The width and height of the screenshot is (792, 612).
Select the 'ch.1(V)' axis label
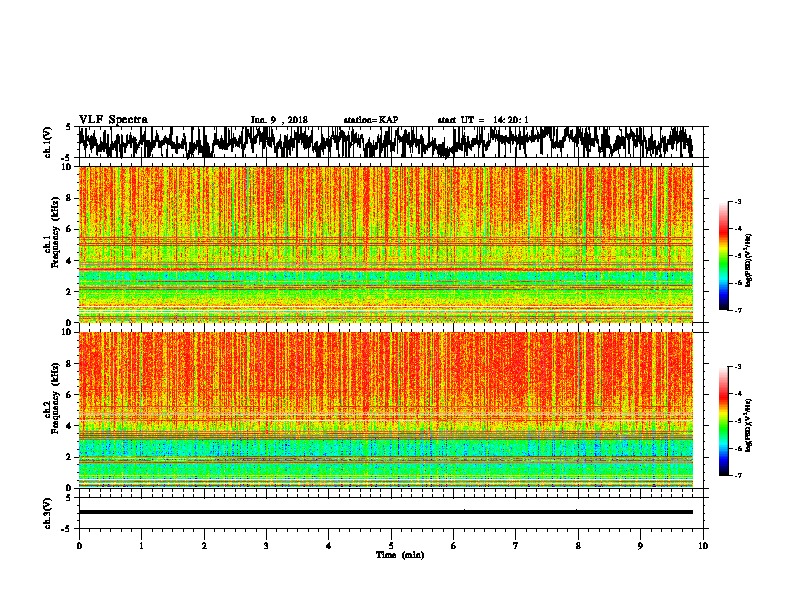pos(47,142)
